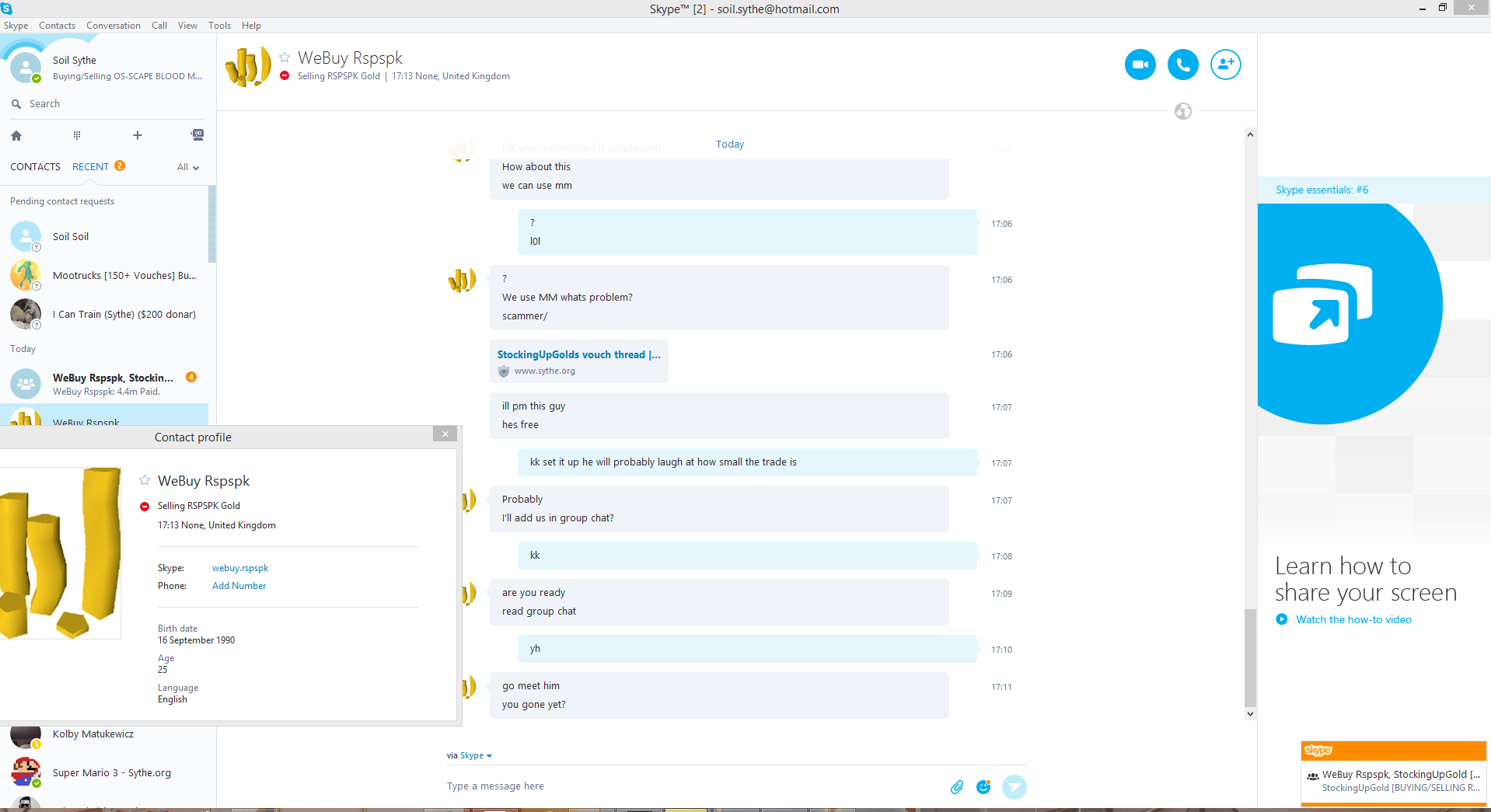The image size is (1491, 812).
Task: Click Watch the how-to video link
Action: (1353, 619)
